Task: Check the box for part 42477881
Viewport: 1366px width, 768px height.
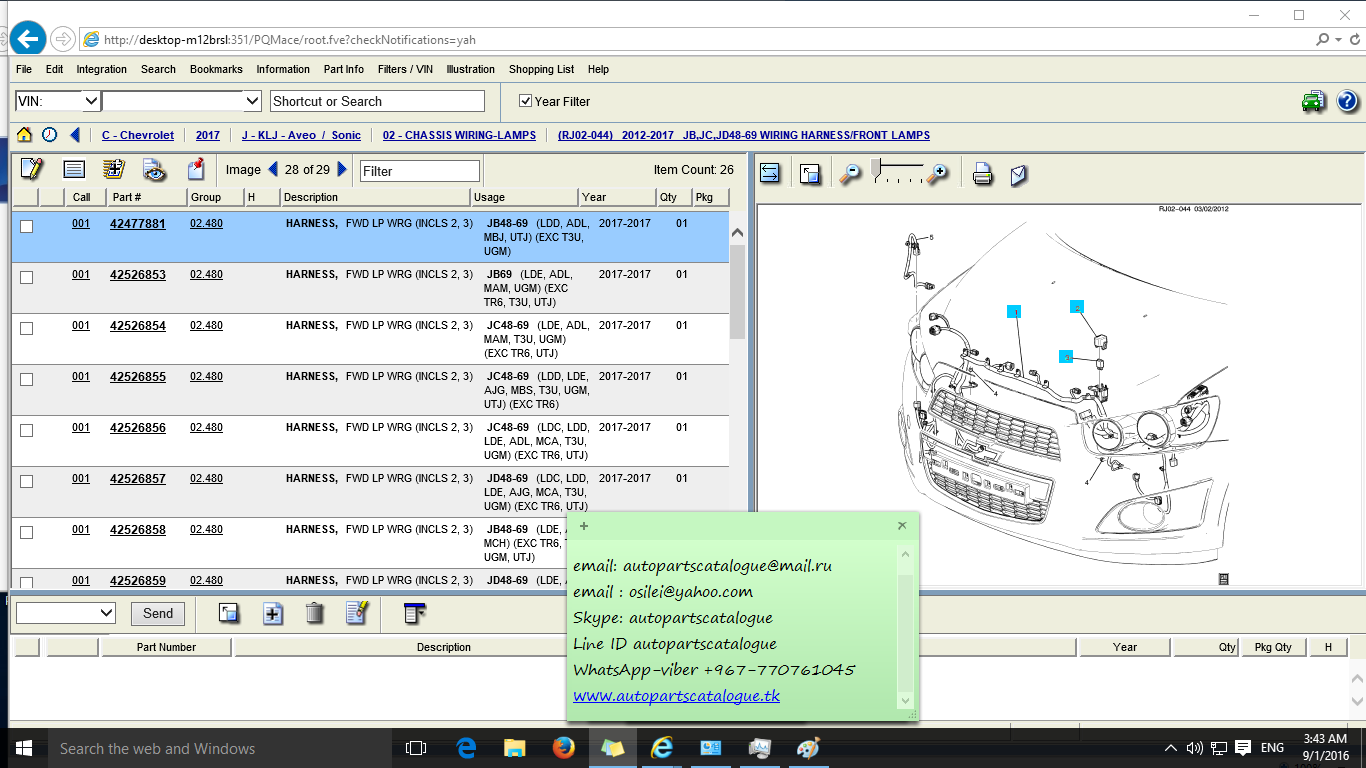Action: (27, 226)
